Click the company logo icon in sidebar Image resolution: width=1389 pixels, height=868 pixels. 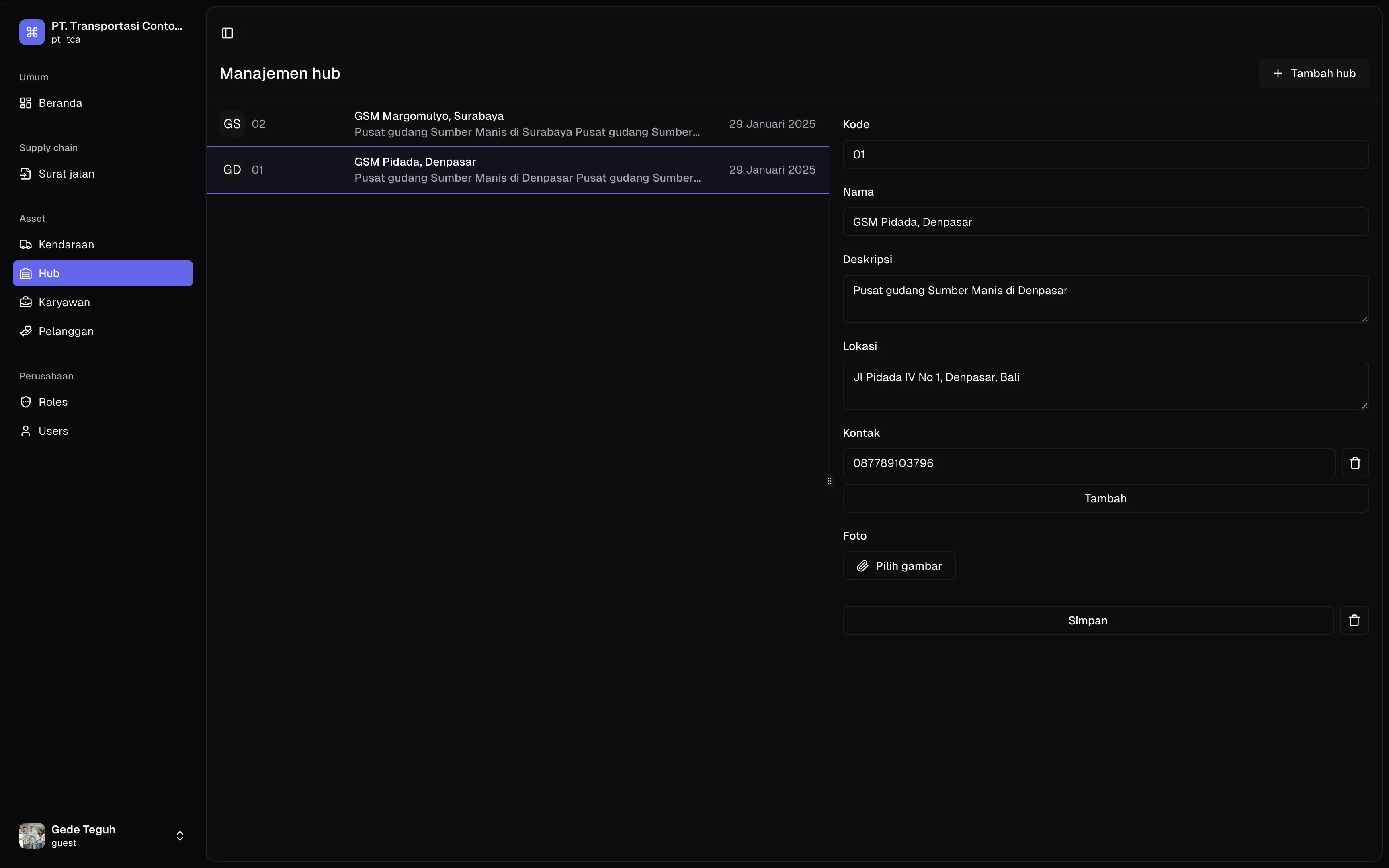pos(32,32)
